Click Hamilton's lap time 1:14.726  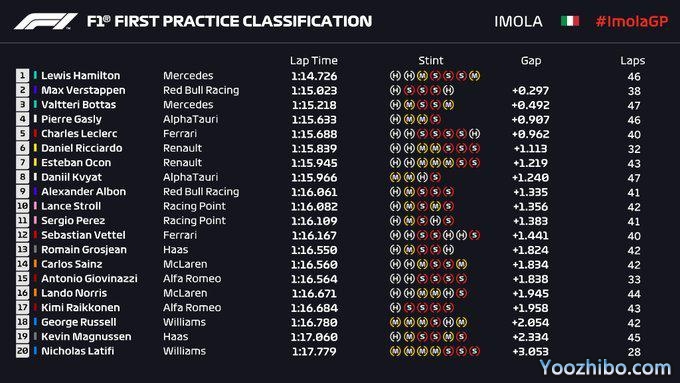314,76
